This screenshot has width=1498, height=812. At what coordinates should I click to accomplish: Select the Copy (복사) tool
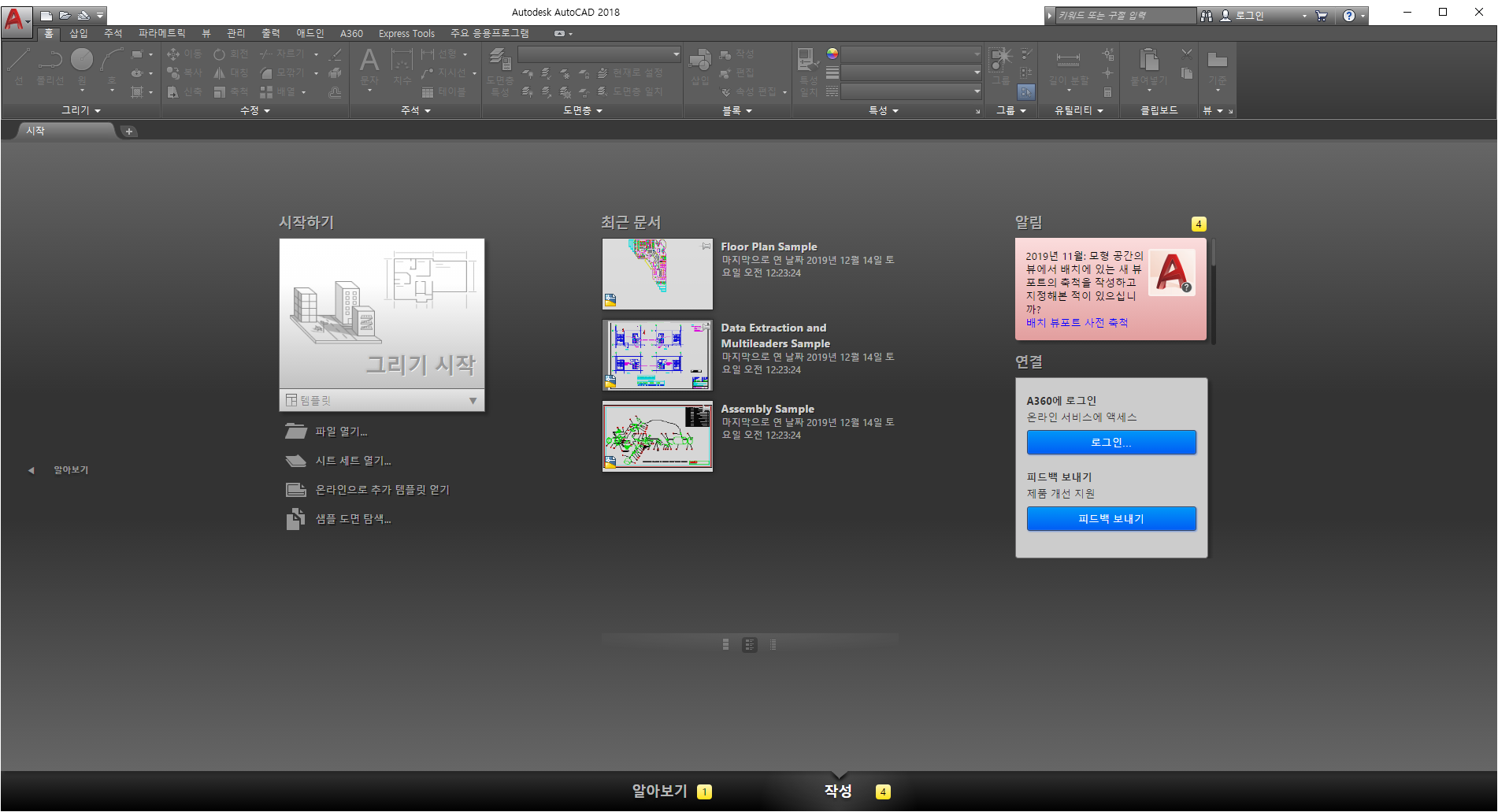184,72
